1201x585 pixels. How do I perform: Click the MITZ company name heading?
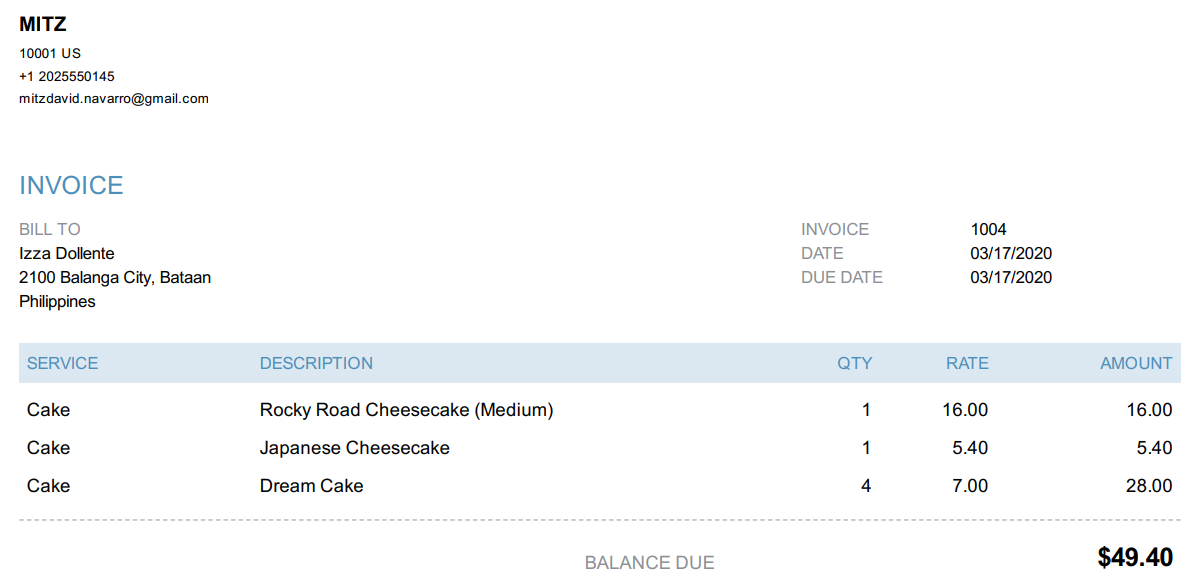(x=43, y=25)
